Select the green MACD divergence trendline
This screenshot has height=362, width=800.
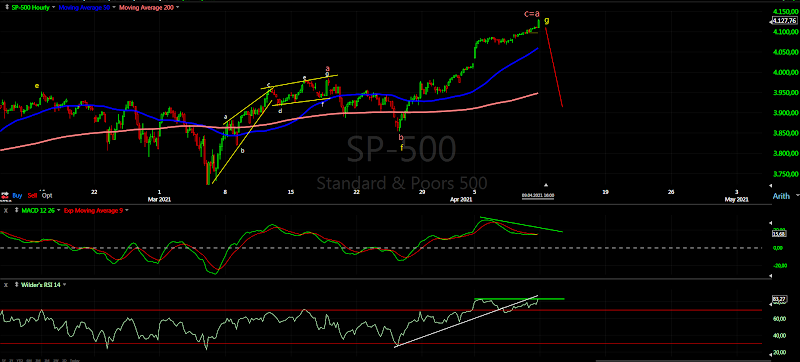tap(521, 225)
